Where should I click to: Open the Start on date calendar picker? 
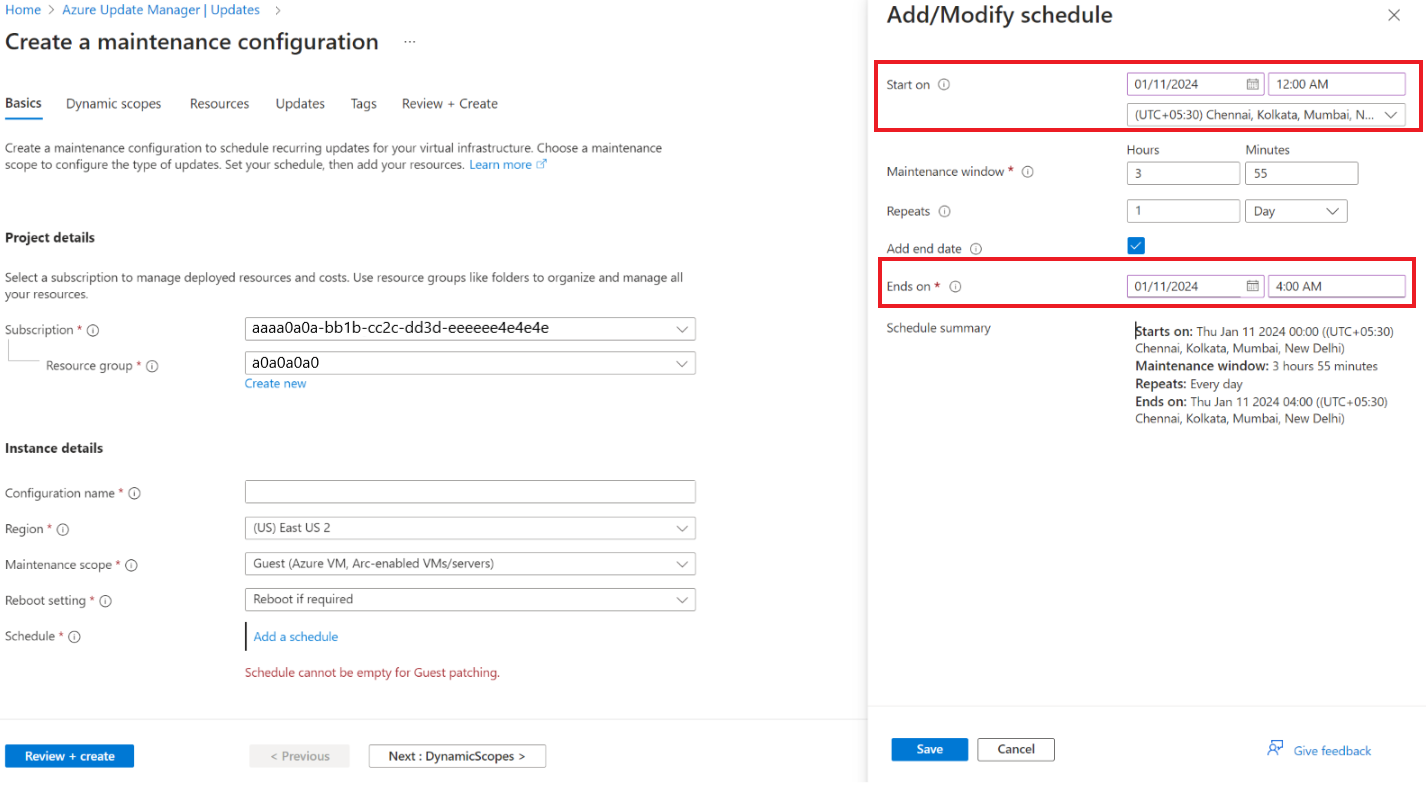coord(1252,85)
